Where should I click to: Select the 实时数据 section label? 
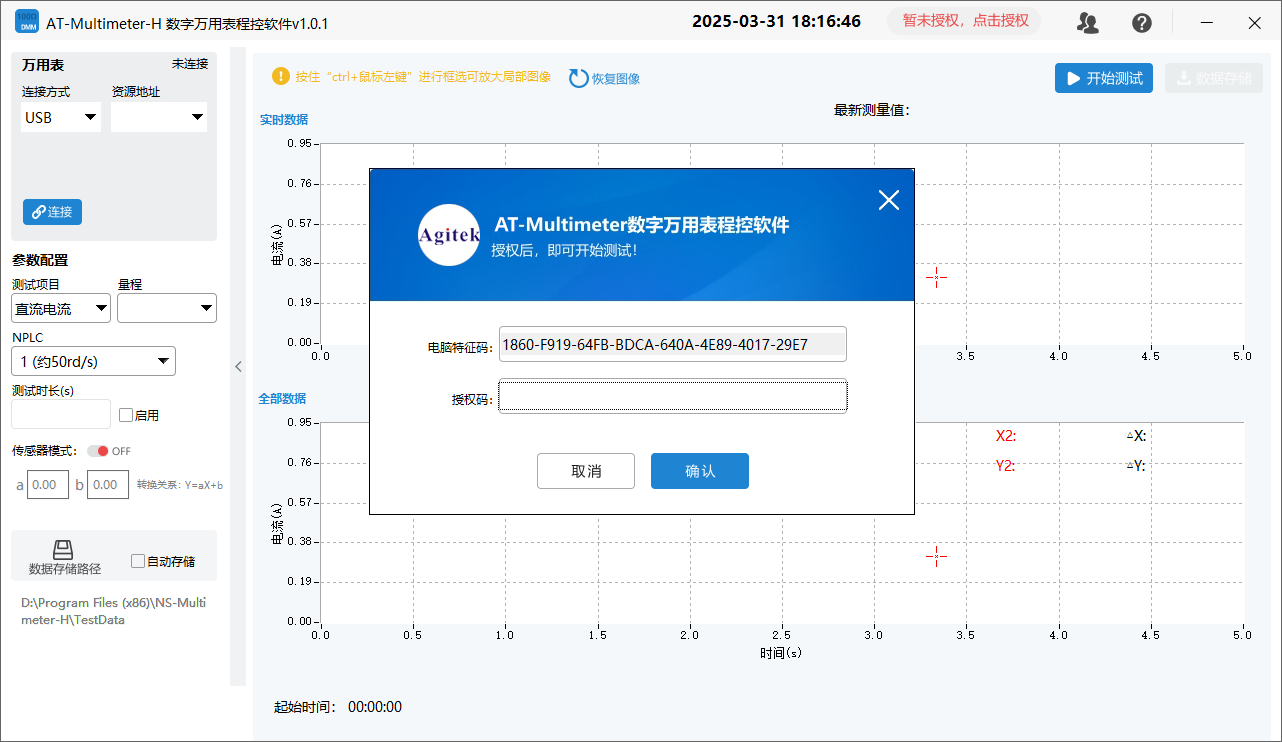[282, 119]
